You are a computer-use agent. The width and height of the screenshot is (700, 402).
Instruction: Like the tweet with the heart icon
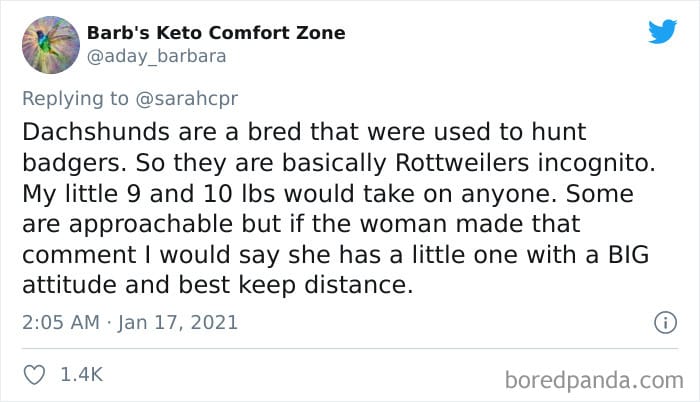click(x=34, y=375)
